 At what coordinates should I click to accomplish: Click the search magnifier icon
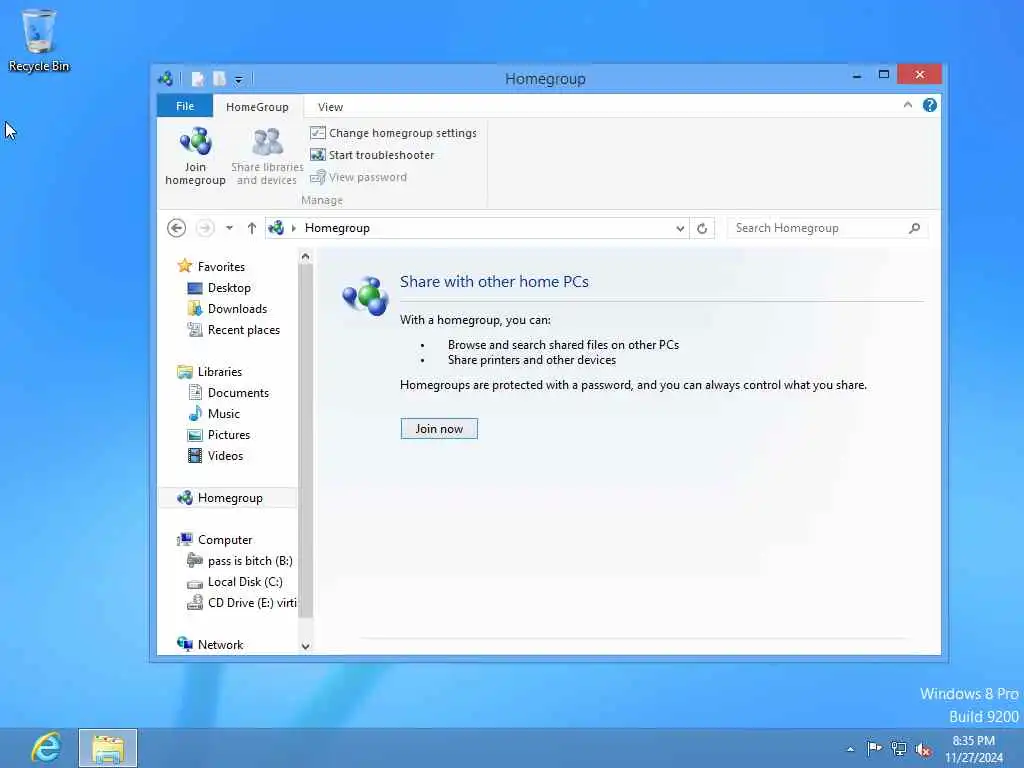click(914, 228)
